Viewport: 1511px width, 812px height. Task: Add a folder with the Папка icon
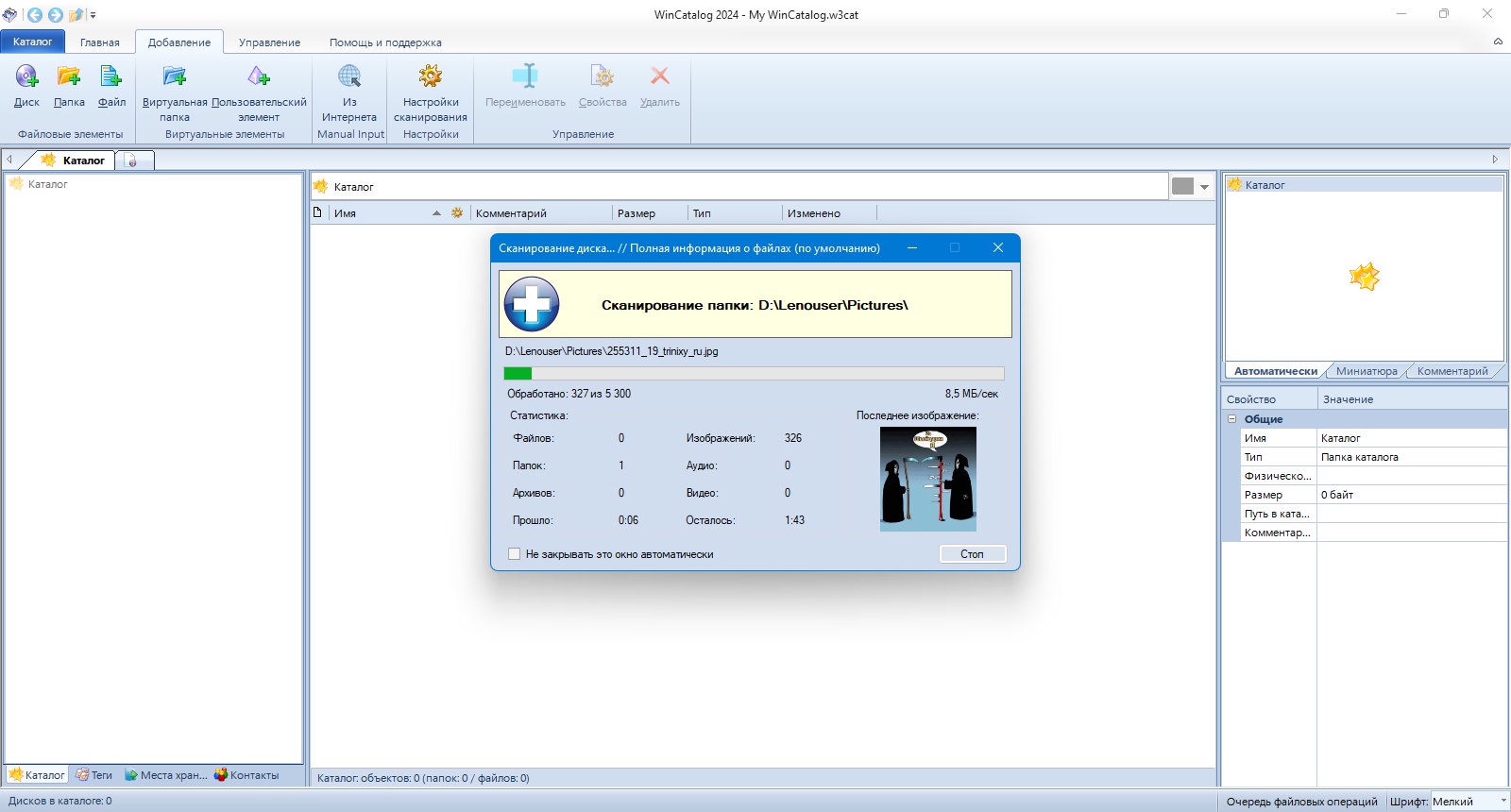coord(69,76)
